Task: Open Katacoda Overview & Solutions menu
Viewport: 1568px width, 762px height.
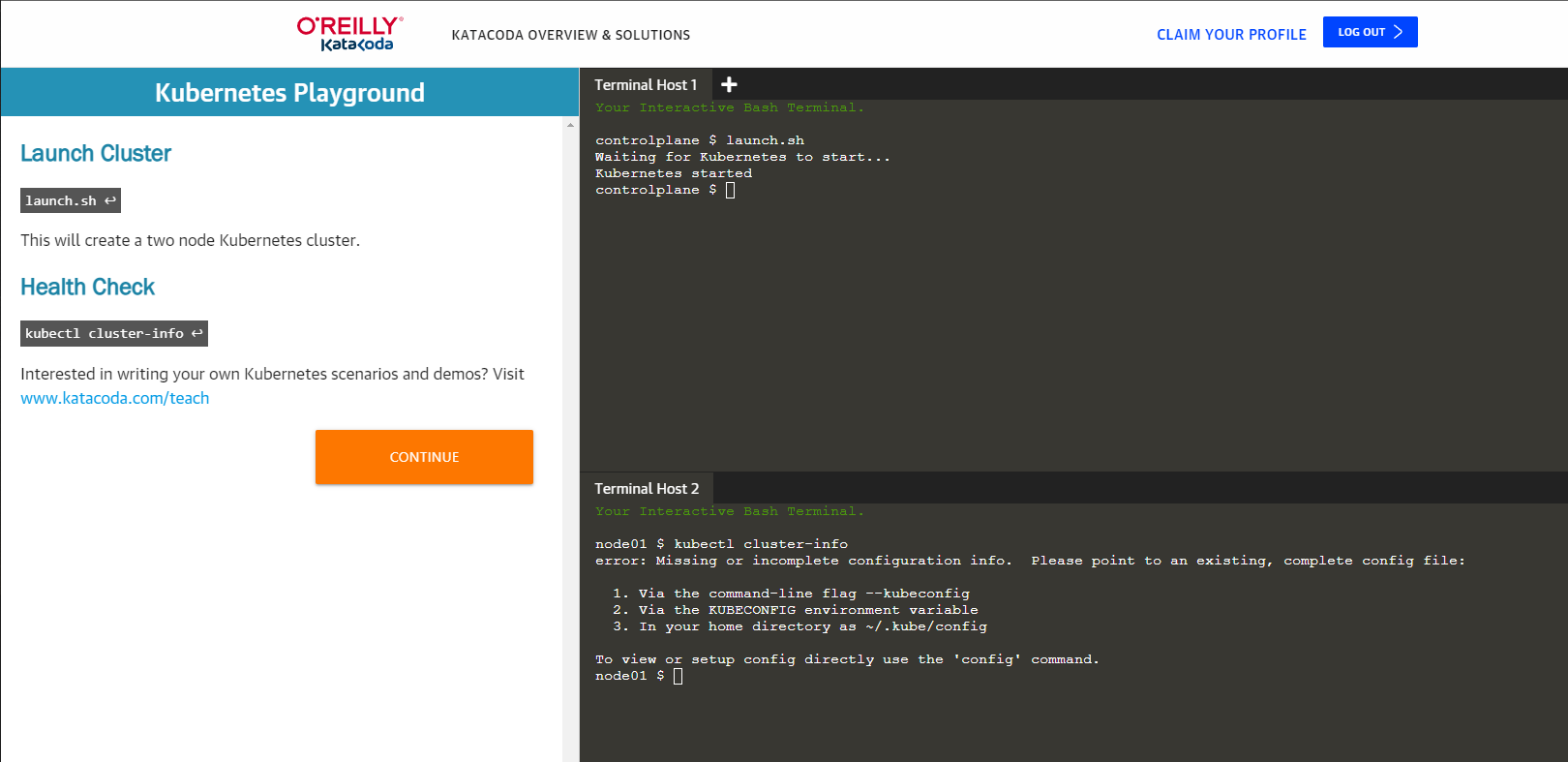Action: pyautogui.click(x=571, y=35)
